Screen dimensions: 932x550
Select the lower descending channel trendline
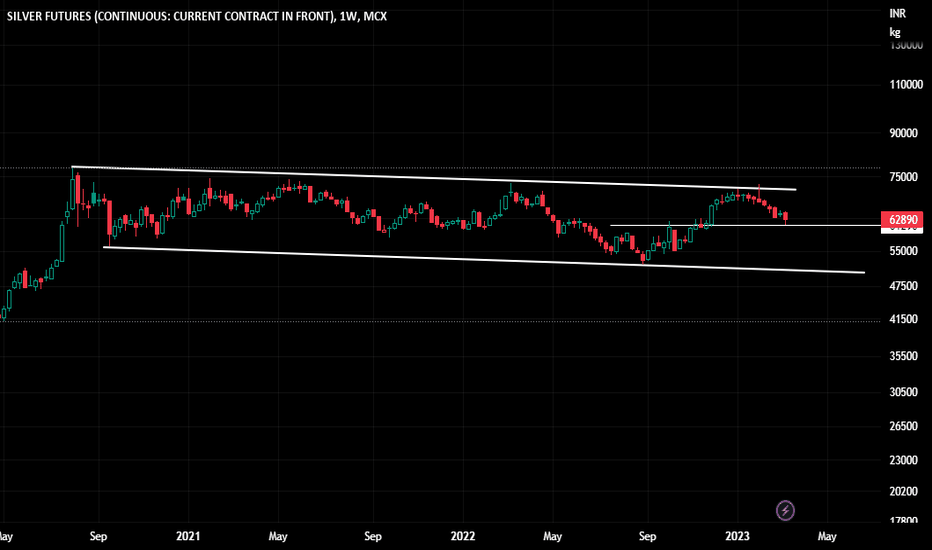point(484,260)
